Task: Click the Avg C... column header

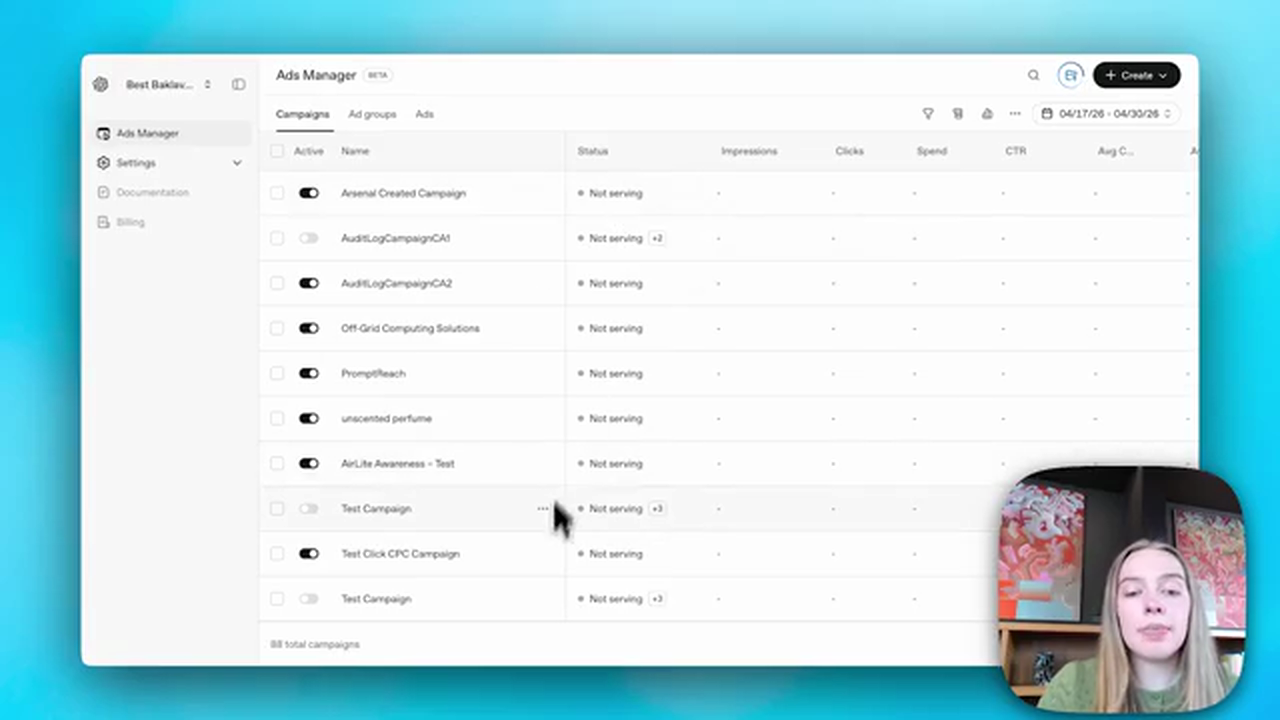Action: tap(1115, 151)
